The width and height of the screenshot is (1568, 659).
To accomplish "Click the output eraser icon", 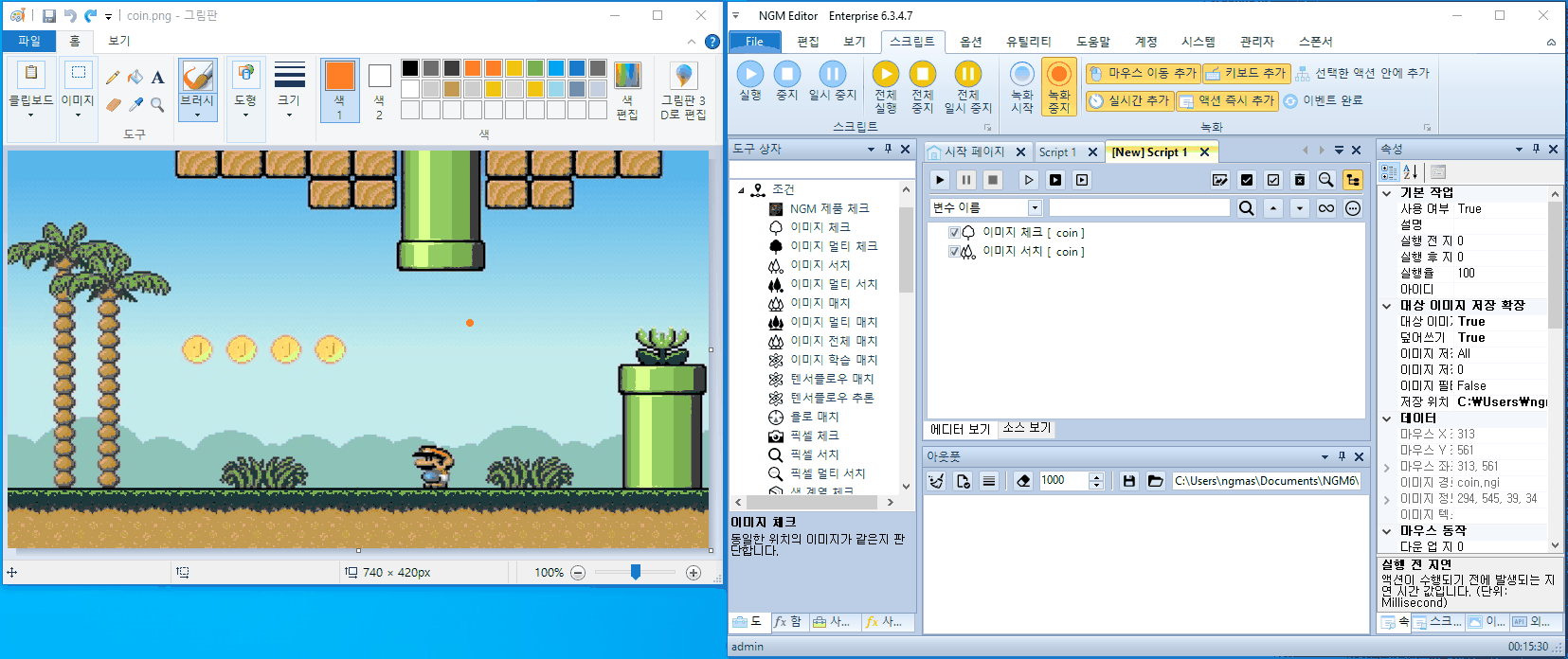I will [x=1022, y=481].
